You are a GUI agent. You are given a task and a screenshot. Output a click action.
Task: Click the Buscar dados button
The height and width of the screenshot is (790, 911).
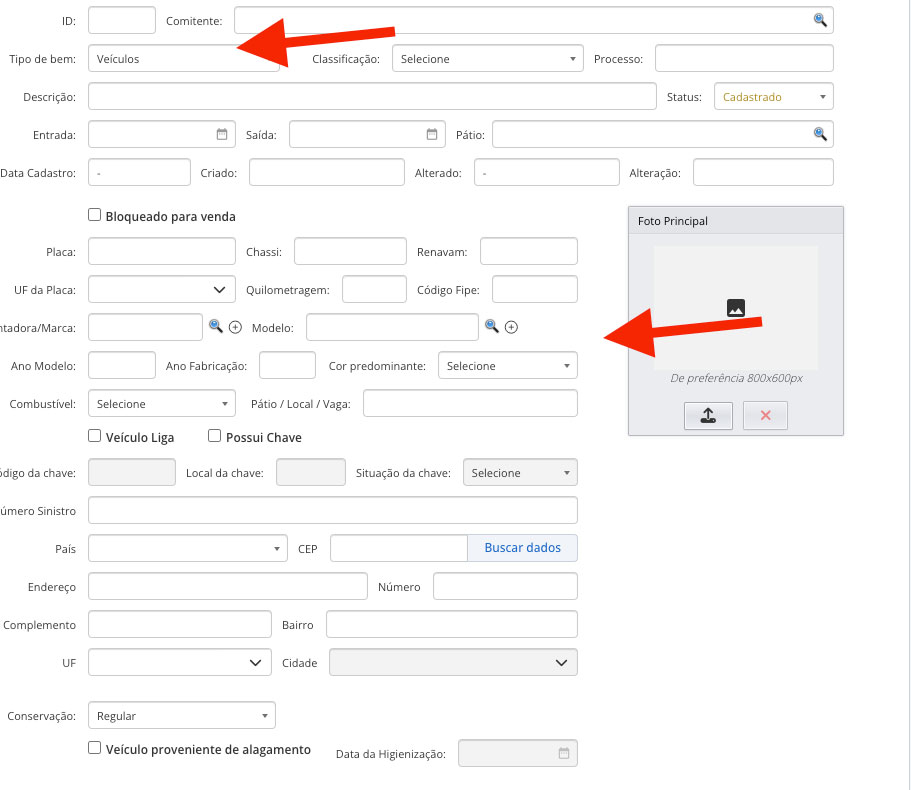522,548
